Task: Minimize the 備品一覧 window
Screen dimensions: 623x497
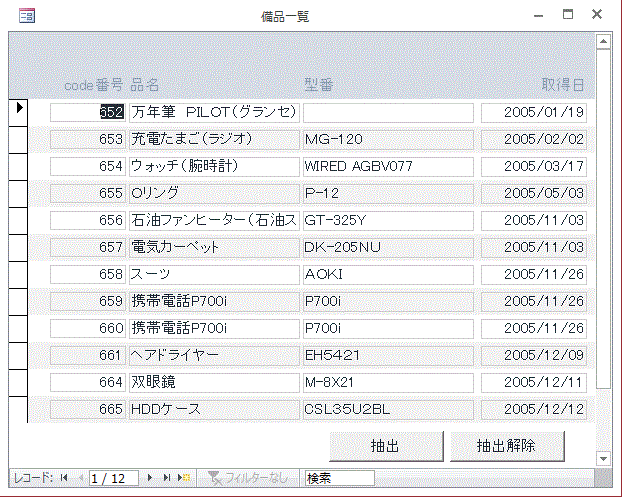Action: [538, 15]
